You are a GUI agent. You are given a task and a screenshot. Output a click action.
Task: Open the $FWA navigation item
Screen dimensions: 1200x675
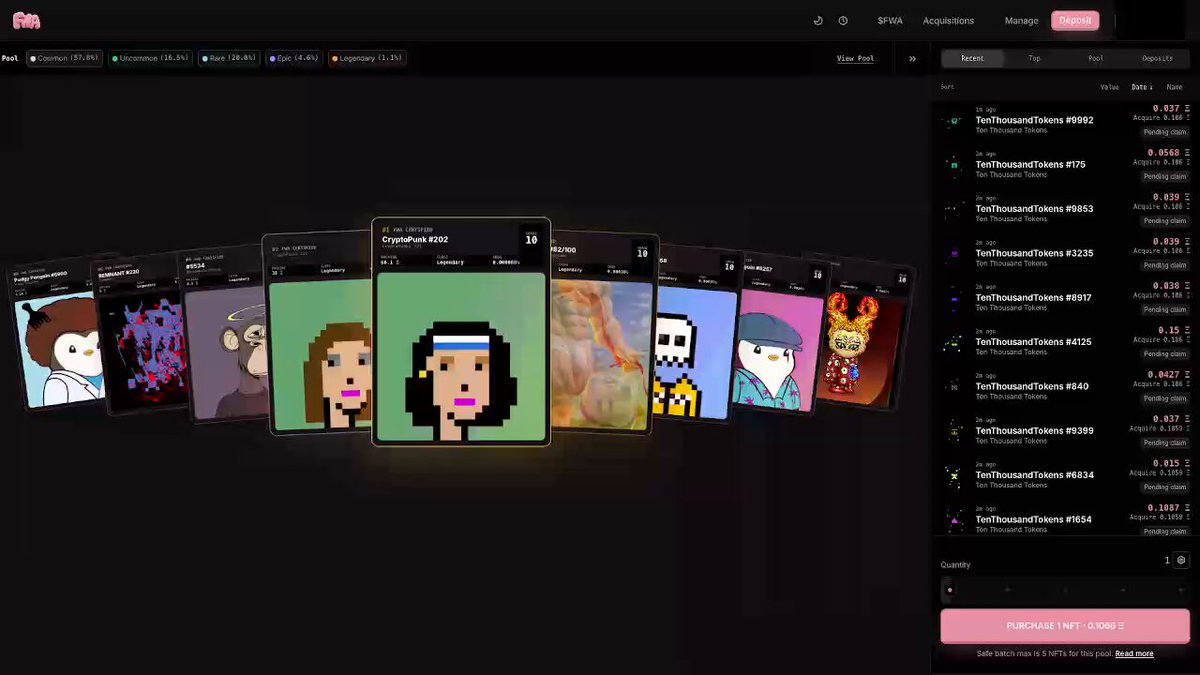pyautogui.click(x=889, y=20)
